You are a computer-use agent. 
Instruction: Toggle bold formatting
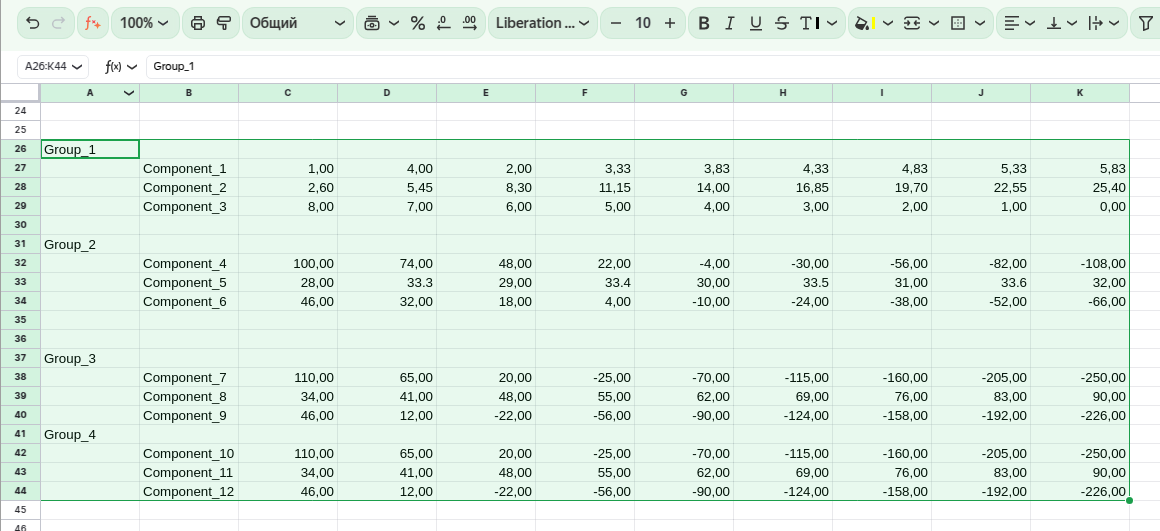coord(704,23)
